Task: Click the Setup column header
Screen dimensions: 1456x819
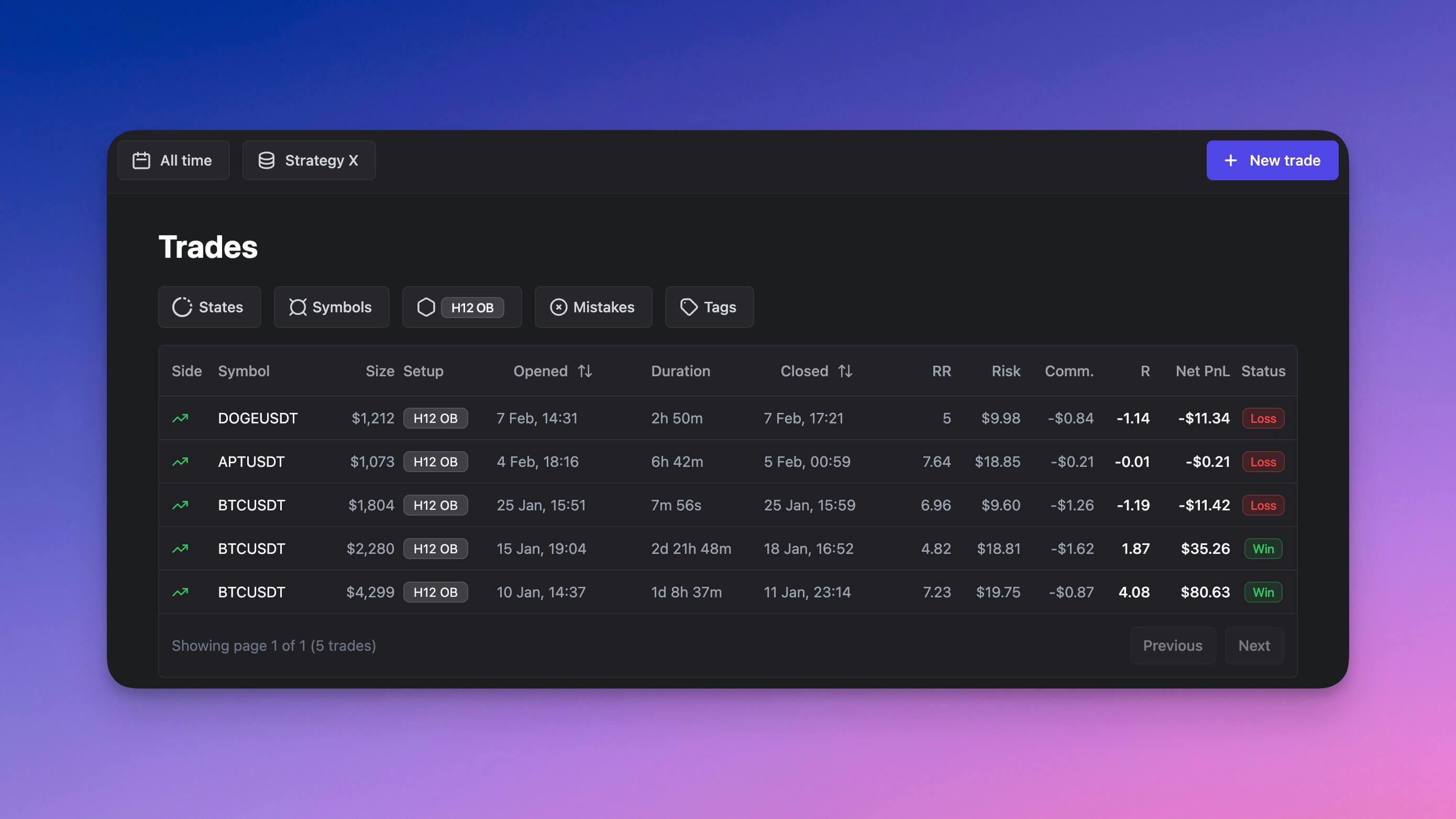Action: [x=423, y=372]
